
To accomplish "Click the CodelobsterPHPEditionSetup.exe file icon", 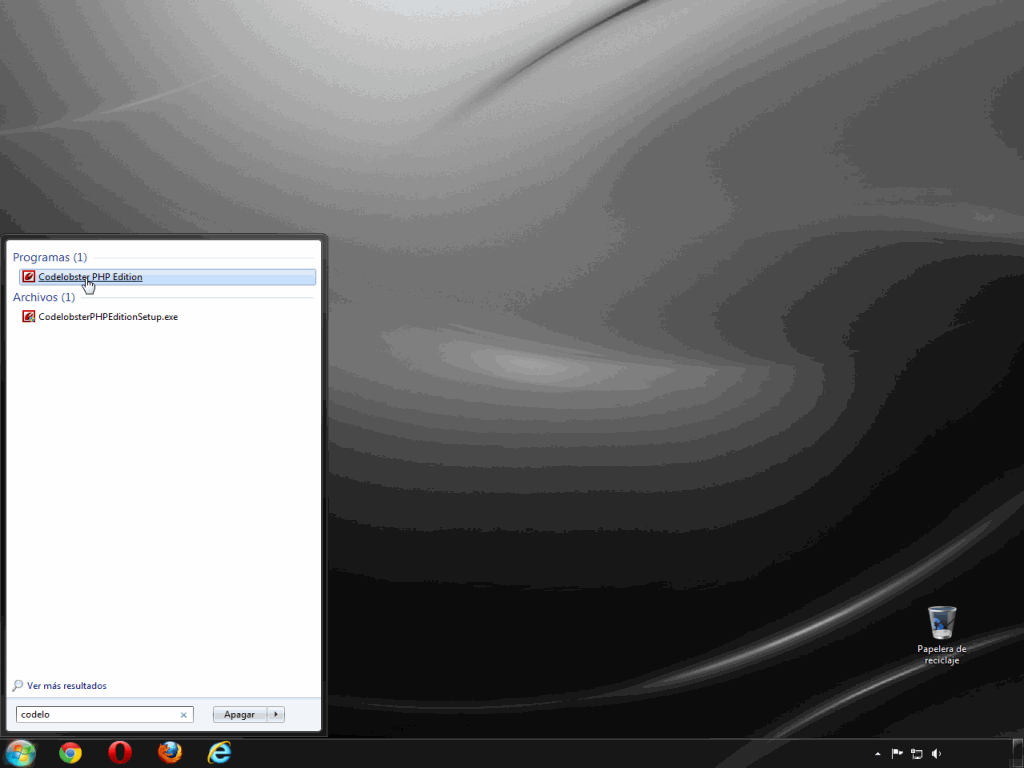I will click(29, 317).
